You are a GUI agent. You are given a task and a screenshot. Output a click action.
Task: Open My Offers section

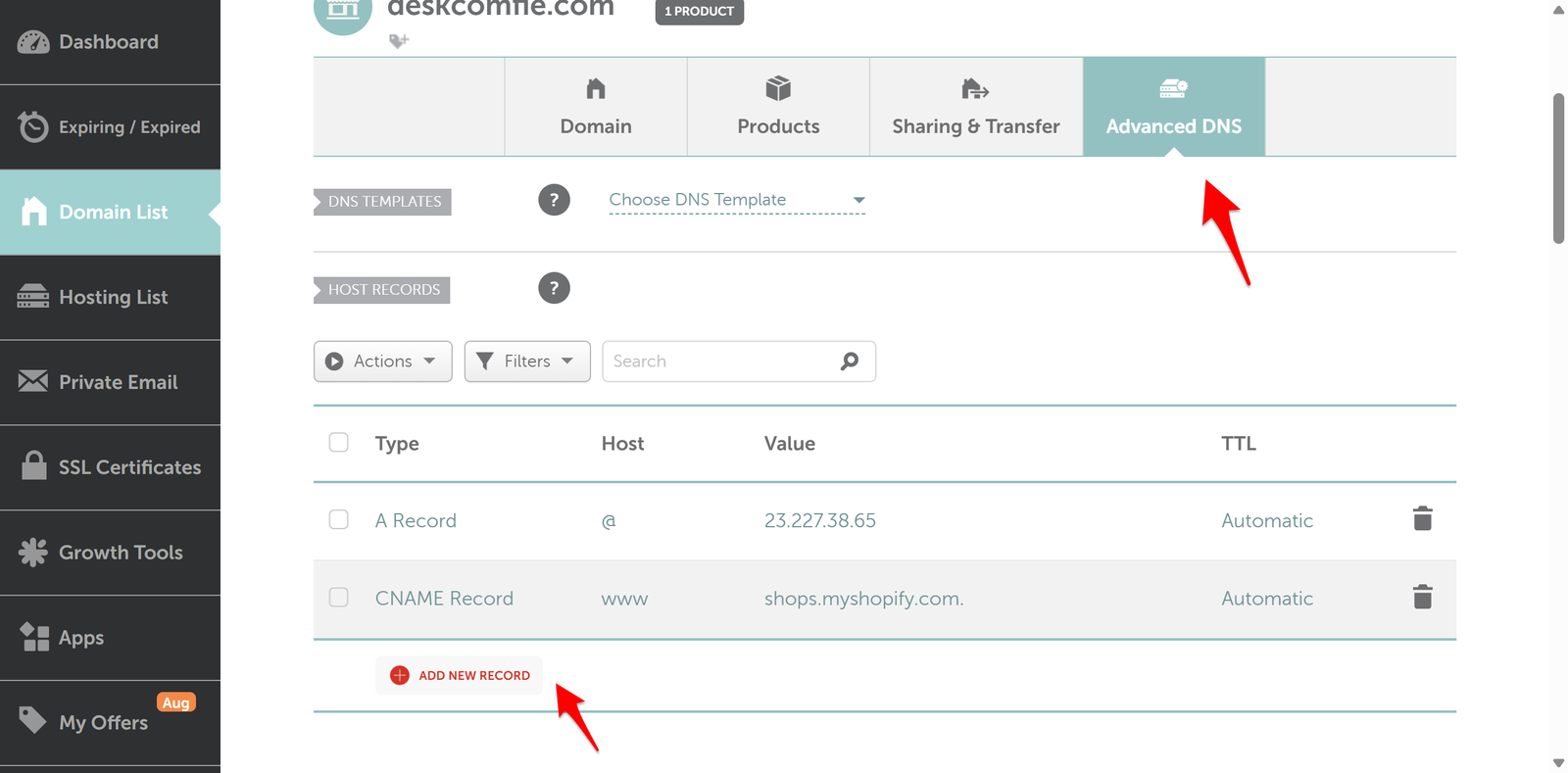[x=110, y=723]
